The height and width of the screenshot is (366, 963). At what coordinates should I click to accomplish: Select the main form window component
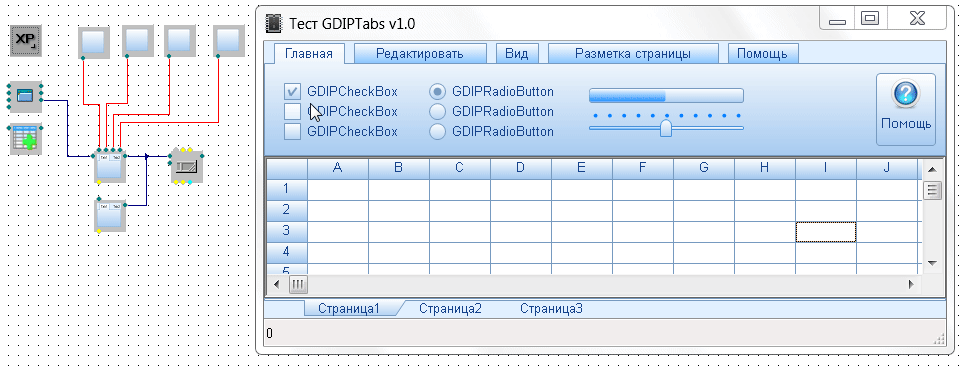[x=25, y=96]
